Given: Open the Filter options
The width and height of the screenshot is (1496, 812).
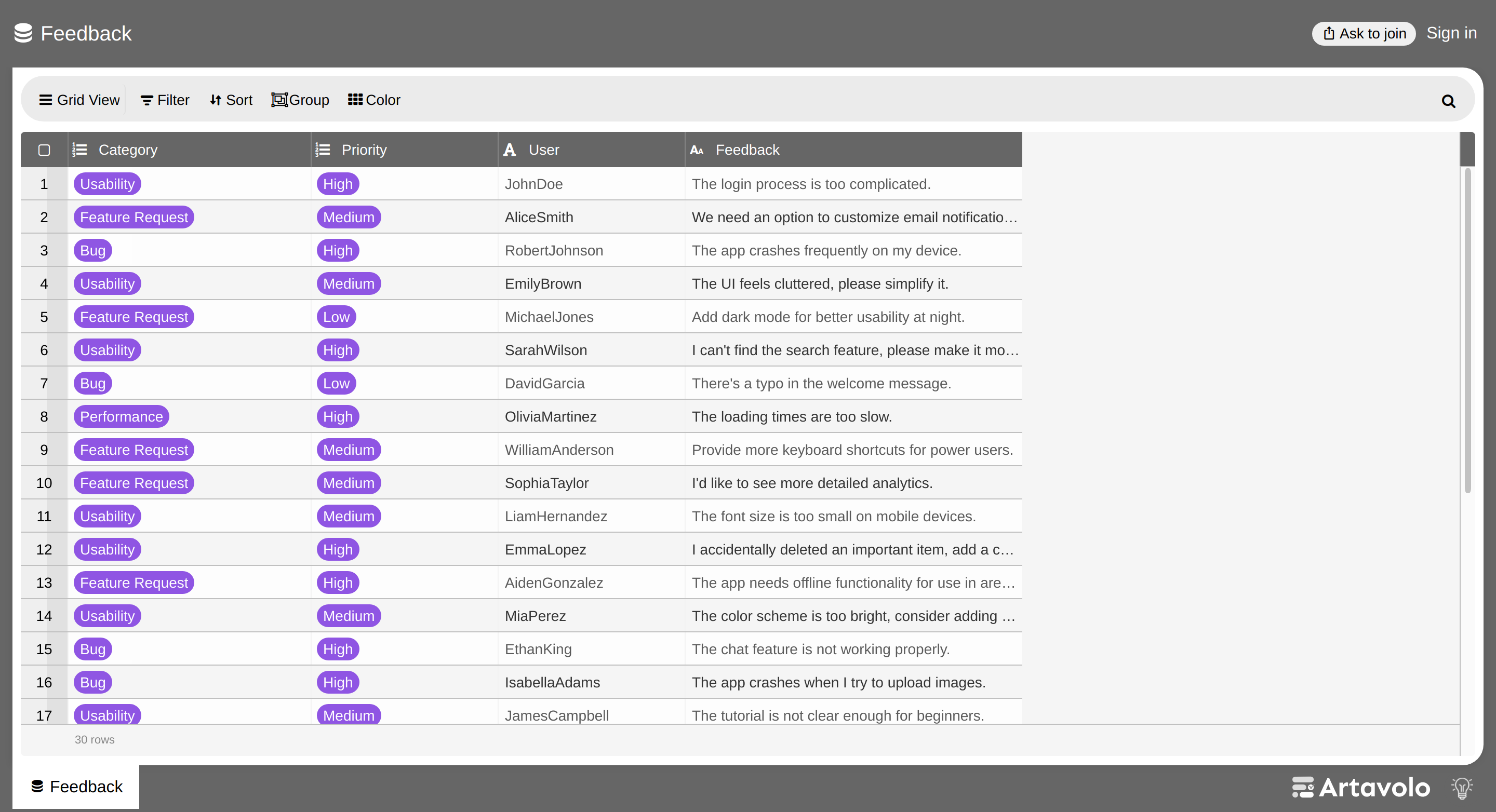Looking at the screenshot, I should click(165, 100).
